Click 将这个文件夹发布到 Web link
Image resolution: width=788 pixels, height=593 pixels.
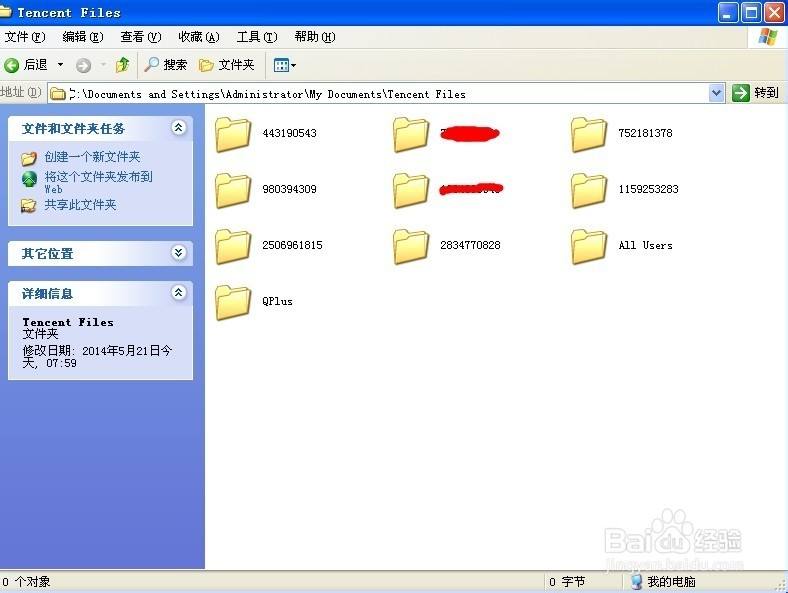98,182
